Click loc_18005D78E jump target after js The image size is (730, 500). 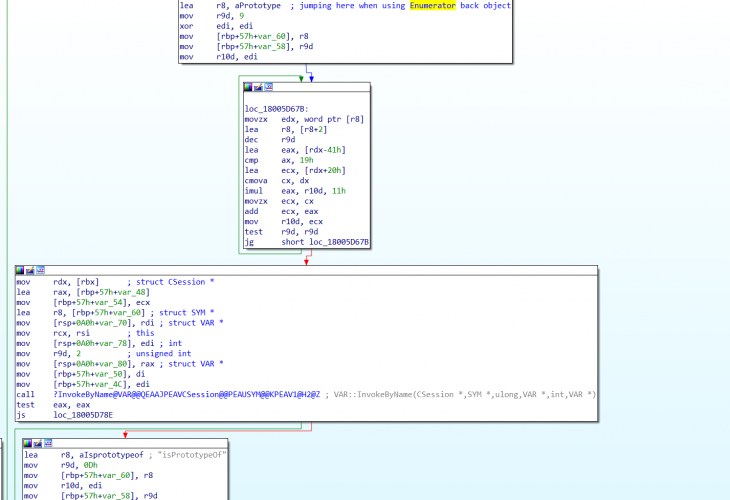tap(85, 413)
